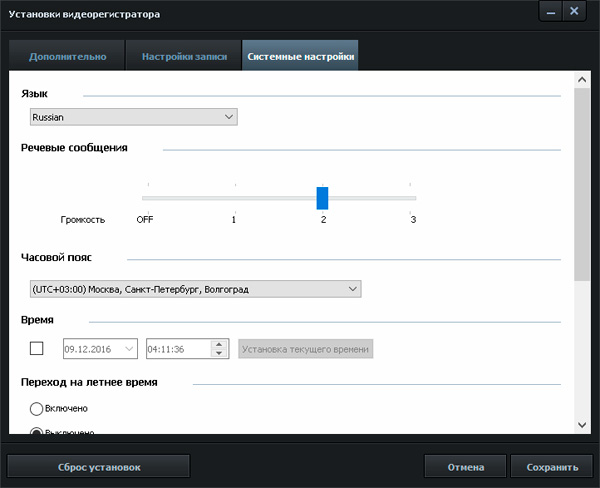Expand the Часовой пояс timezone dropdown

coord(195,289)
